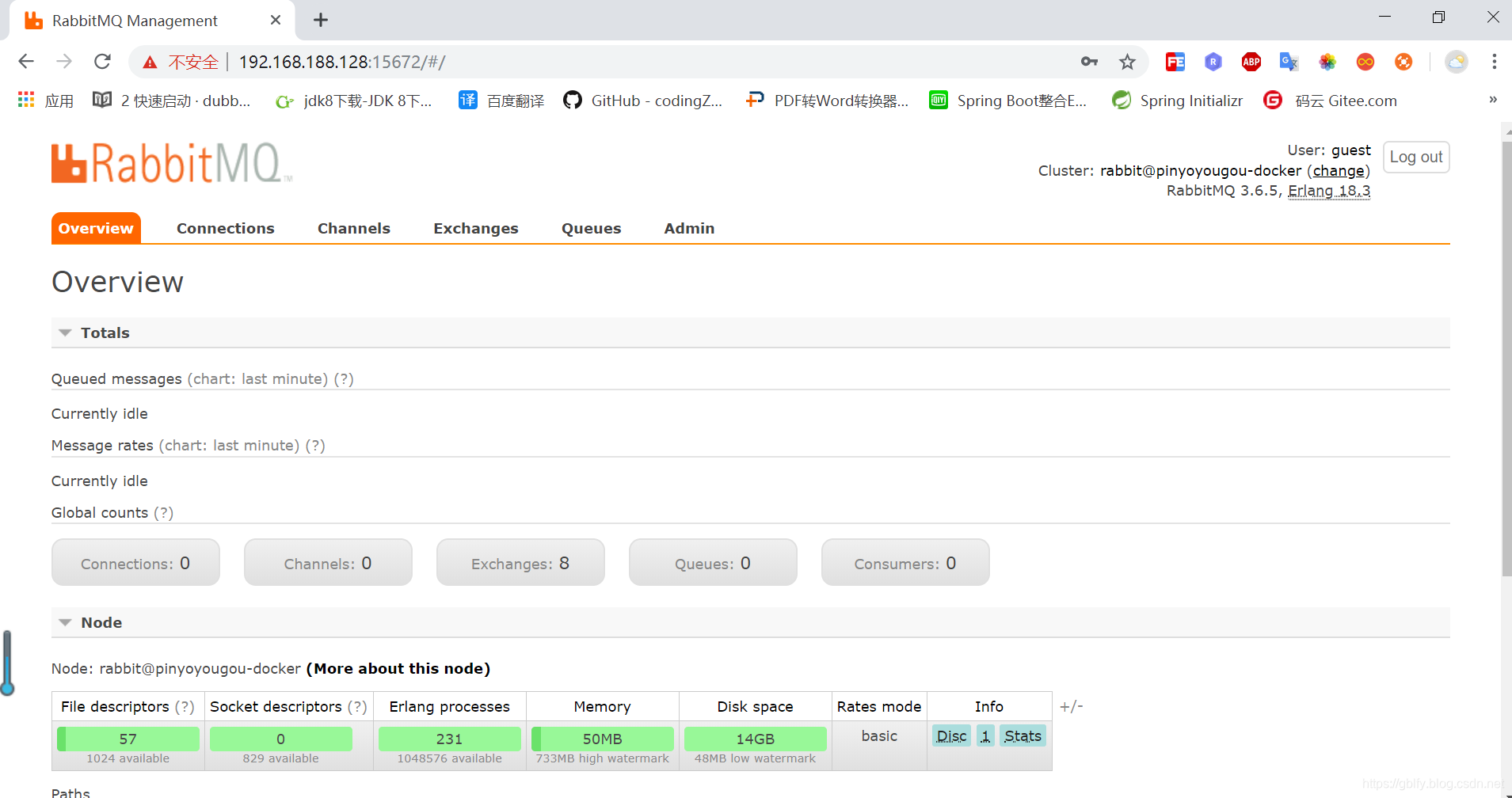1512x798 pixels.
Task: Open the jdk8 download bookmark
Action: (353, 101)
